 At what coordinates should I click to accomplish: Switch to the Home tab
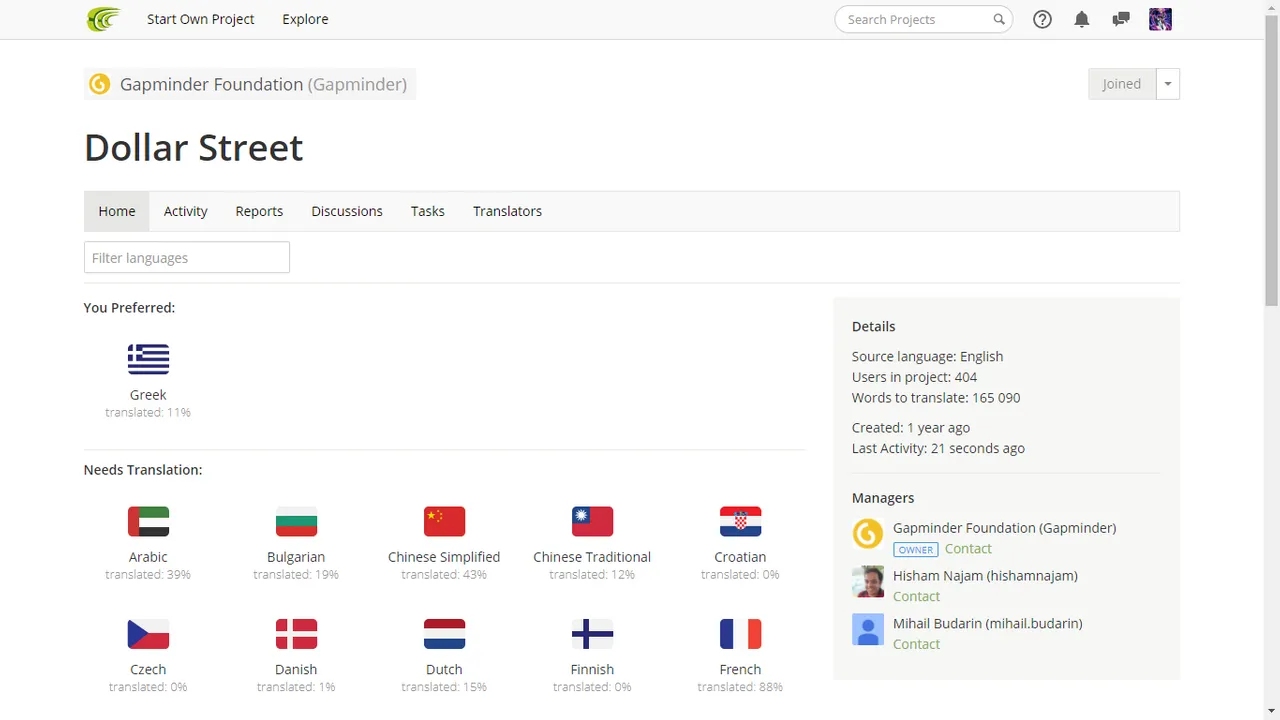pos(117,211)
